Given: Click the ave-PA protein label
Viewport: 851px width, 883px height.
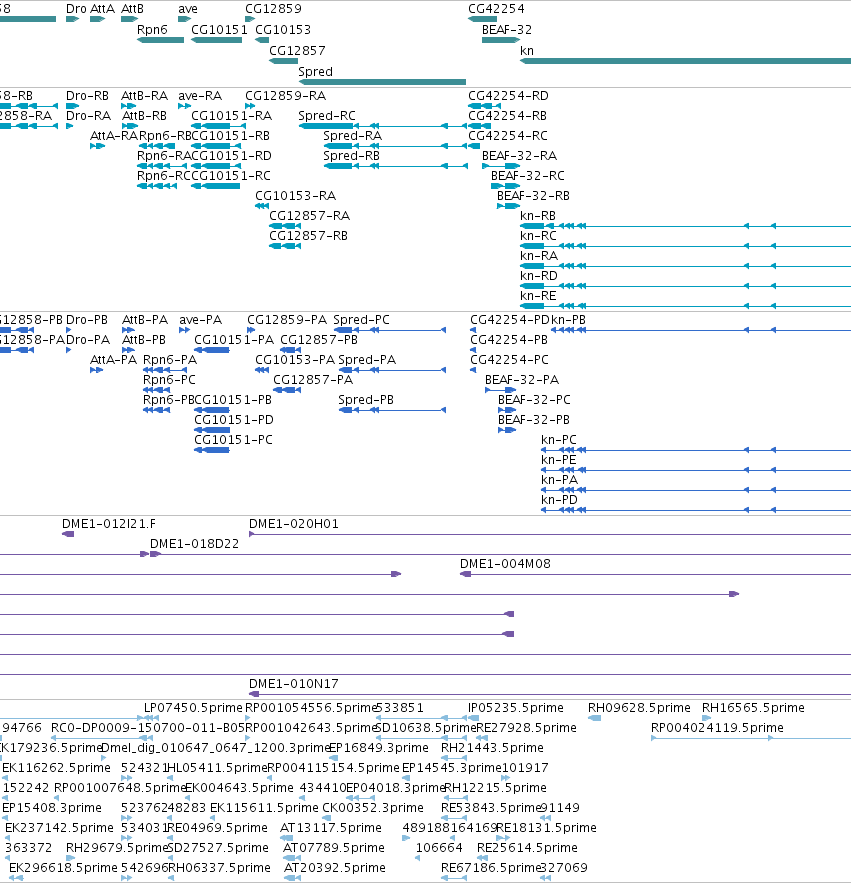Looking at the screenshot, I should coord(201,320).
